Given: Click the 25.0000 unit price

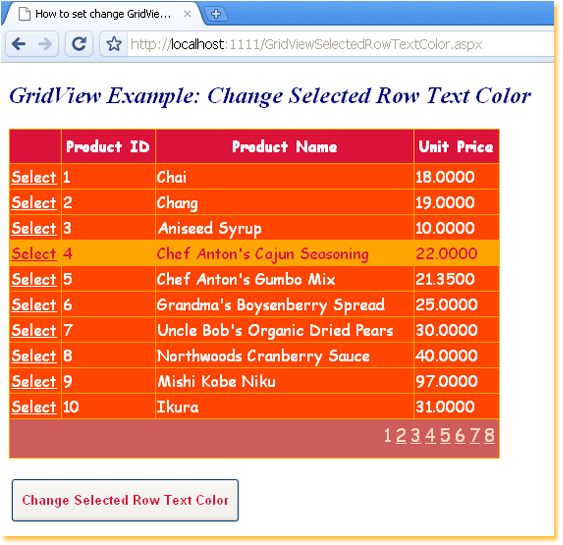Looking at the screenshot, I should click(447, 304).
